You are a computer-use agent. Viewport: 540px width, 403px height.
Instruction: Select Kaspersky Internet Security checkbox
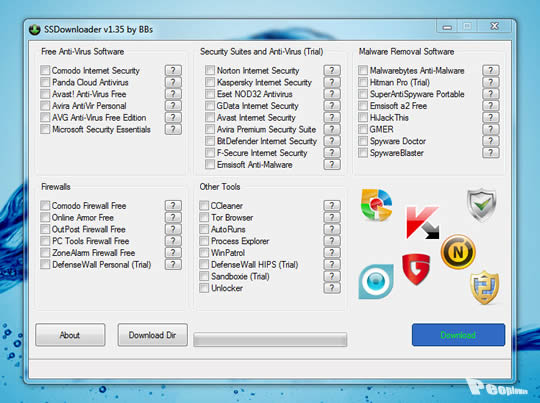pos(210,82)
